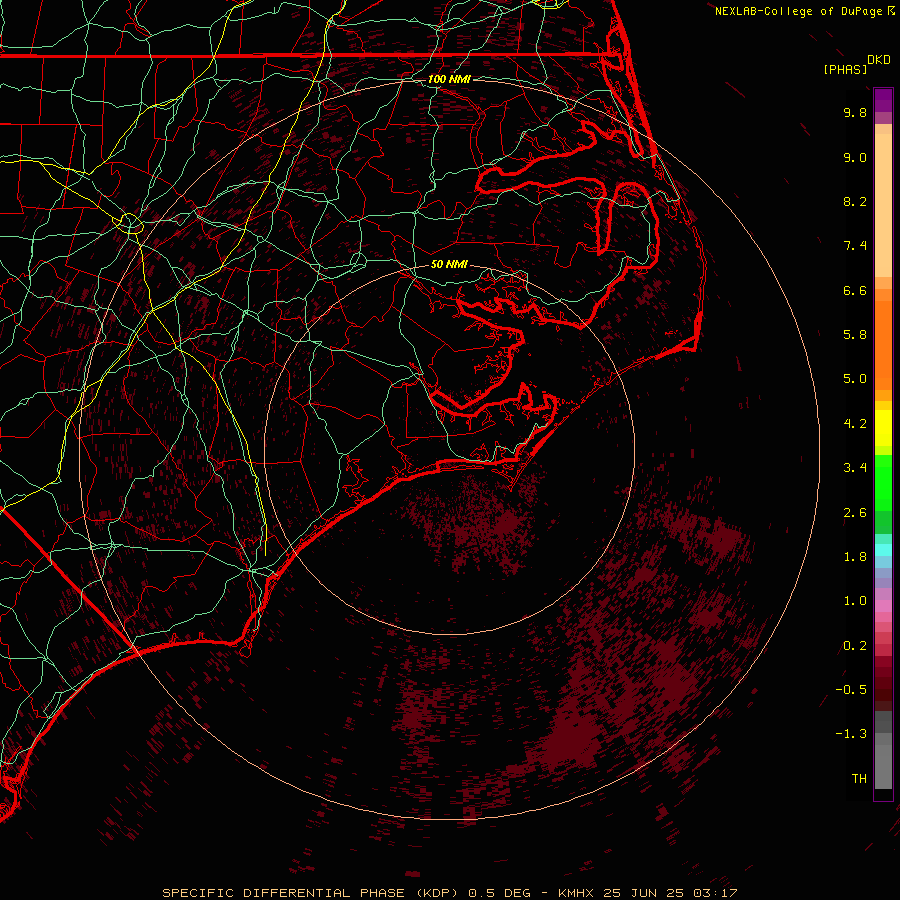Click the 3.4 legend value
This screenshot has width=900, height=900.
pyautogui.click(x=855, y=468)
